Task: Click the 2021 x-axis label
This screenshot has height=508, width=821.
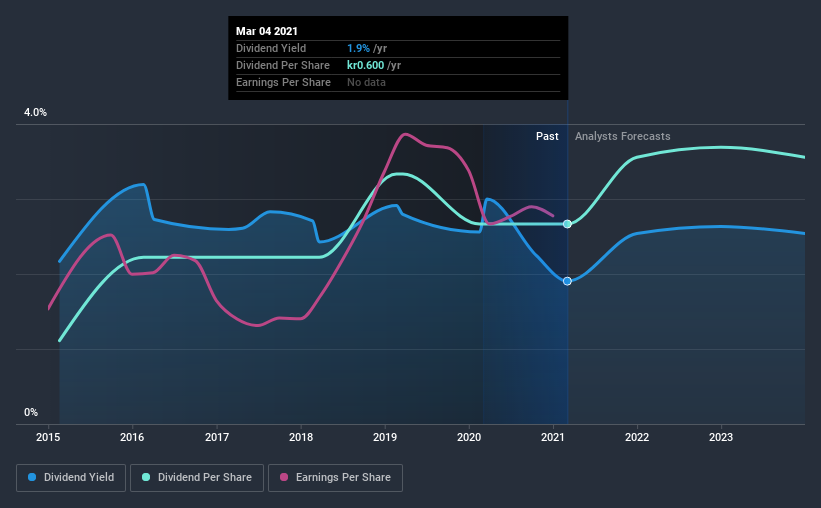Action: pyautogui.click(x=553, y=437)
